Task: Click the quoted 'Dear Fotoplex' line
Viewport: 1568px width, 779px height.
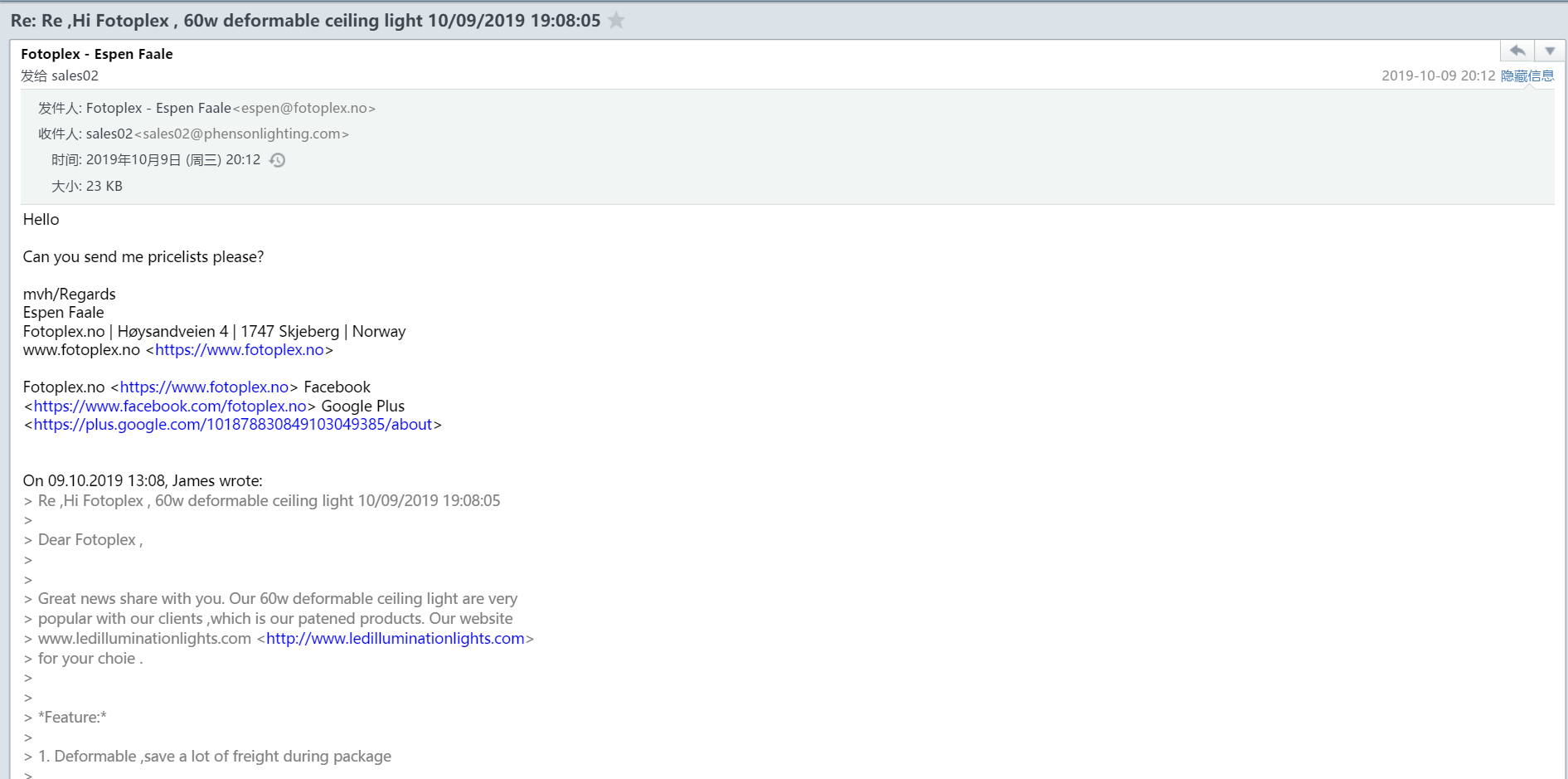Action: (x=90, y=540)
